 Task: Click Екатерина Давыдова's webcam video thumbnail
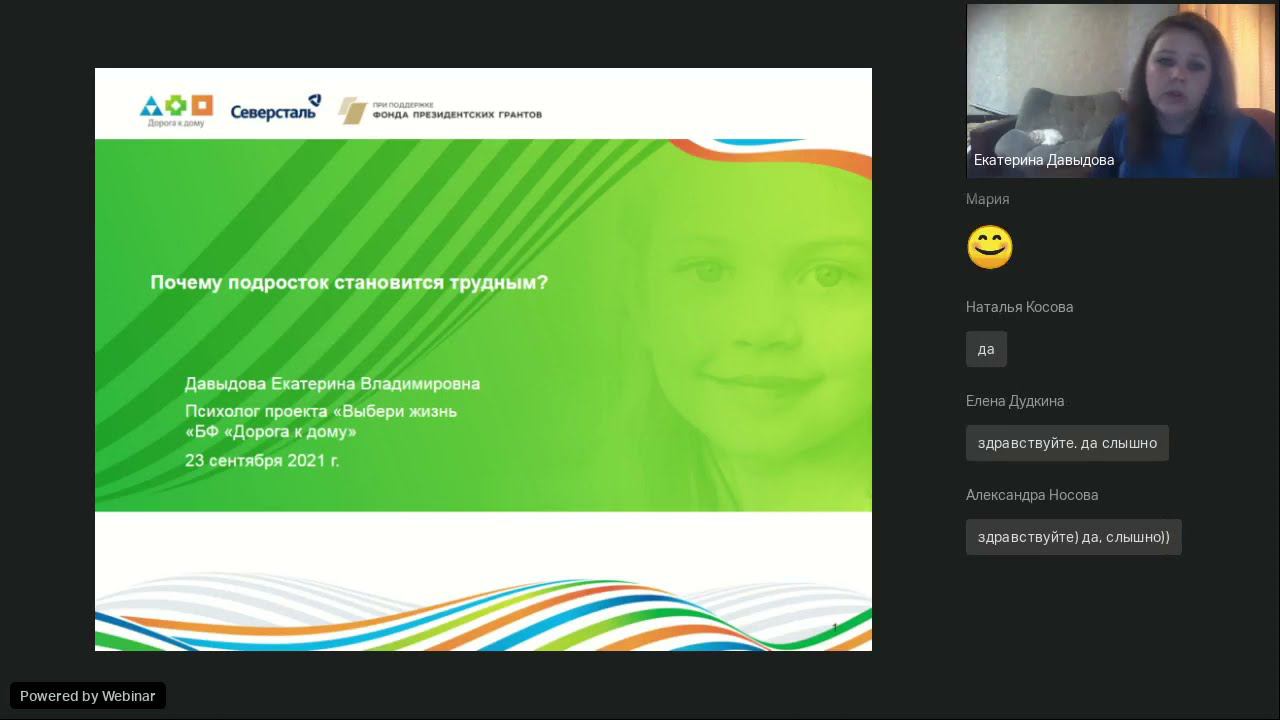(x=1121, y=91)
